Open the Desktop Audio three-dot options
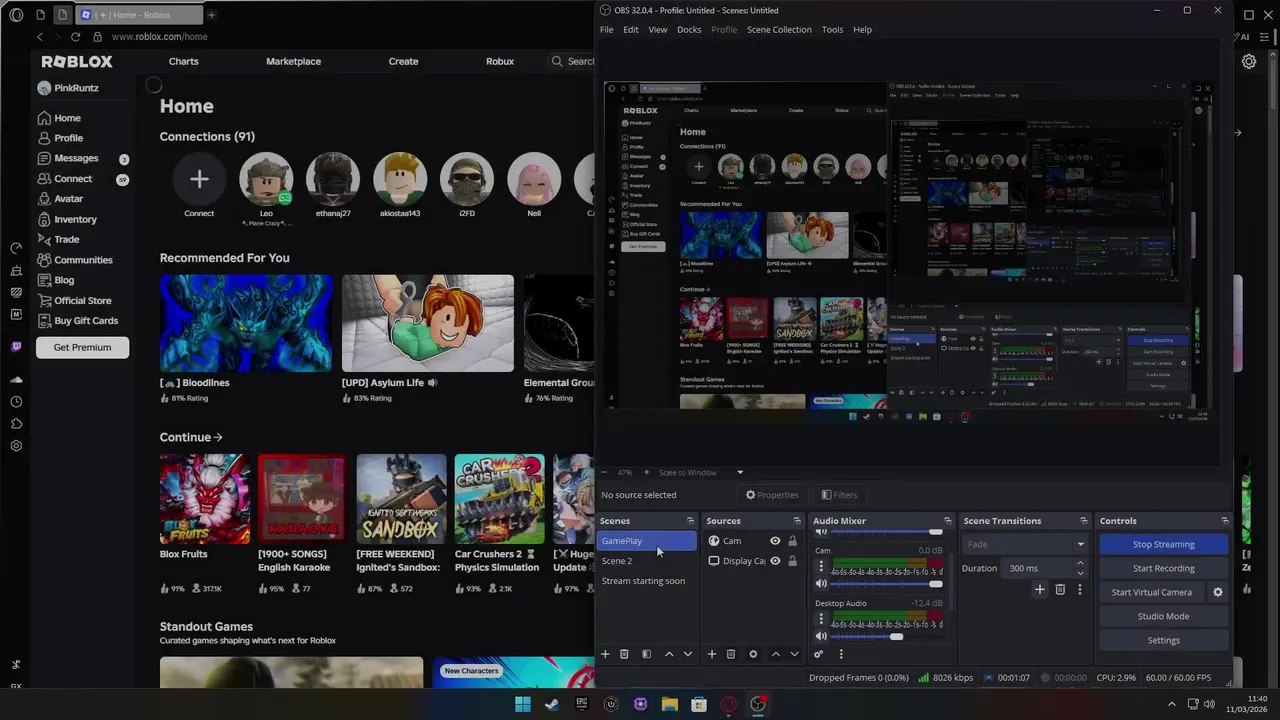This screenshot has width=1280, height=720. point(821,619)
